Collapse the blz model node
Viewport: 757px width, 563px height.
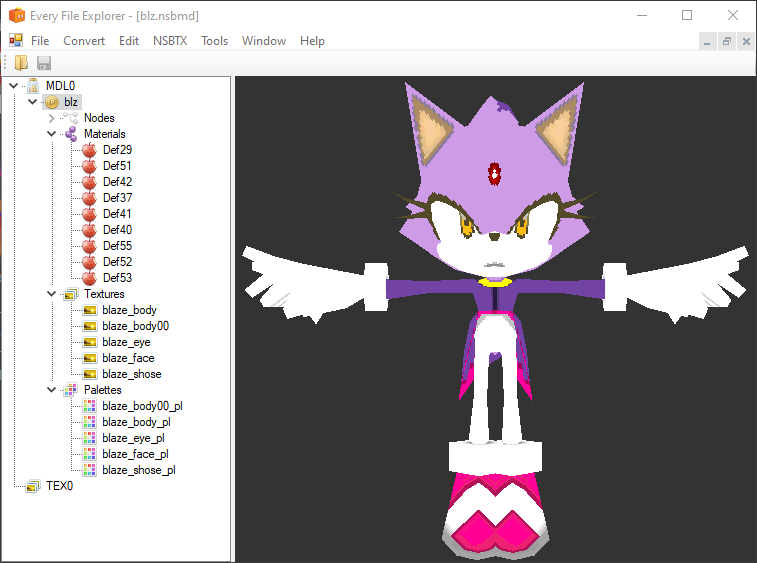pyautogui.click(x=32, y=102)
